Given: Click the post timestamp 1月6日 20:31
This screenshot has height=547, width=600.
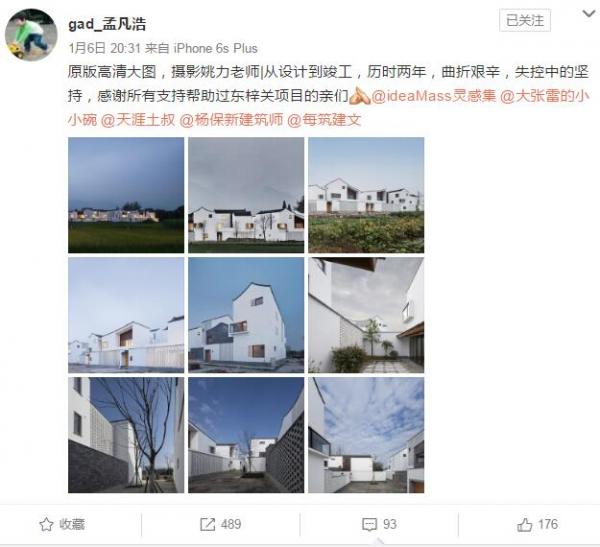Looking at the screenshot, I should click(104, 48).
